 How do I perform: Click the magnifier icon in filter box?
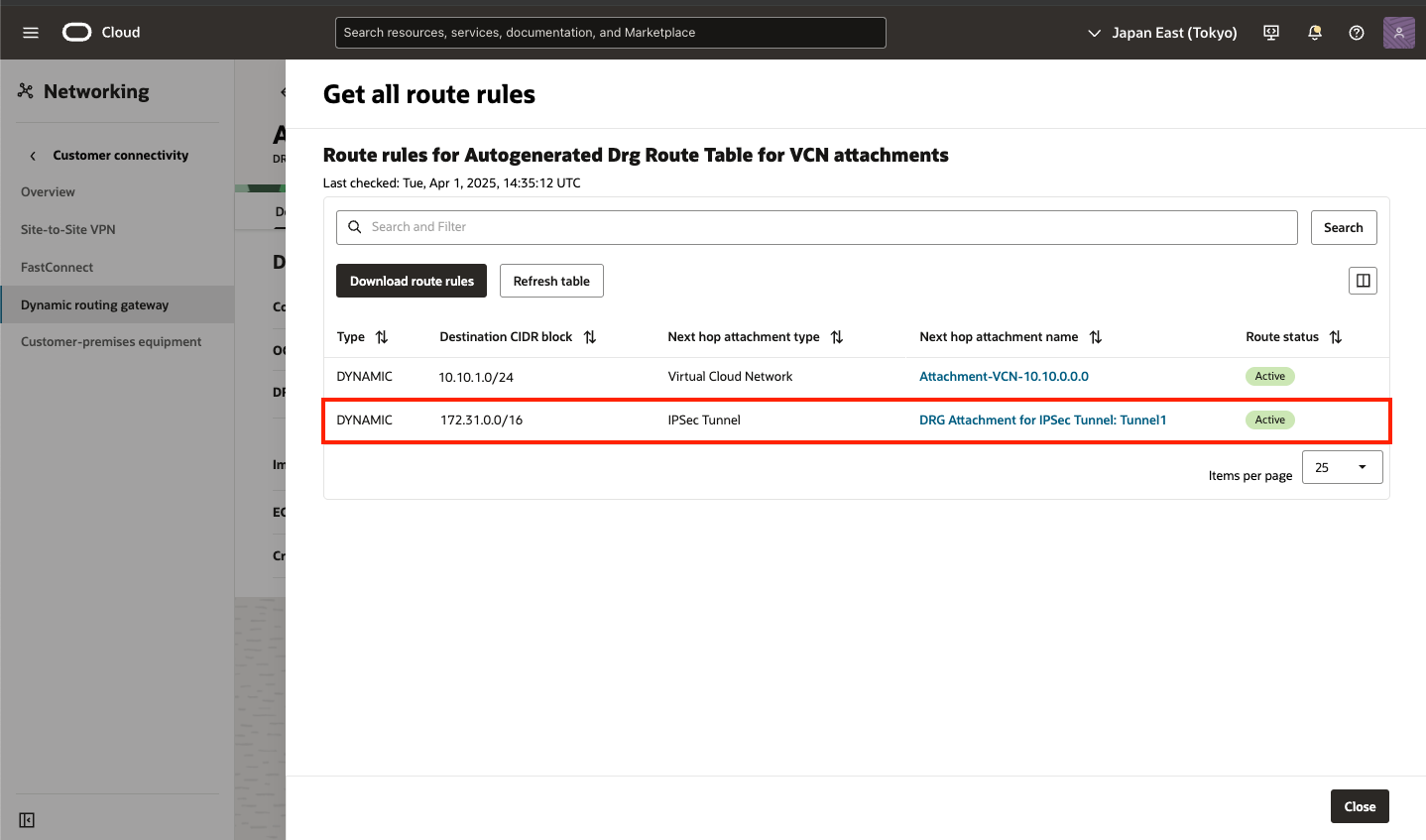point(354,227)
